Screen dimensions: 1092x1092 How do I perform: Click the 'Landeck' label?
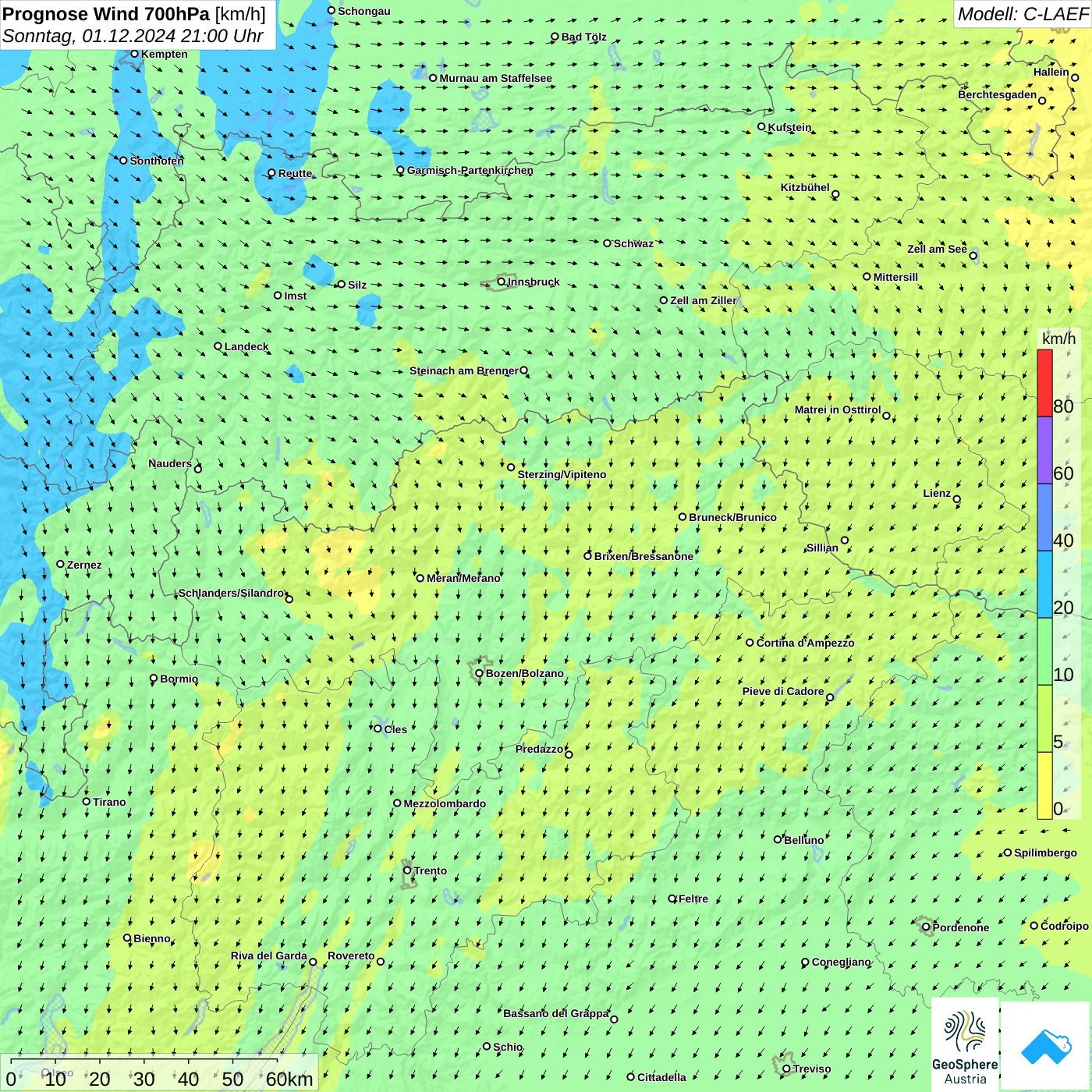pyautogui.click(x=246, y=346)
